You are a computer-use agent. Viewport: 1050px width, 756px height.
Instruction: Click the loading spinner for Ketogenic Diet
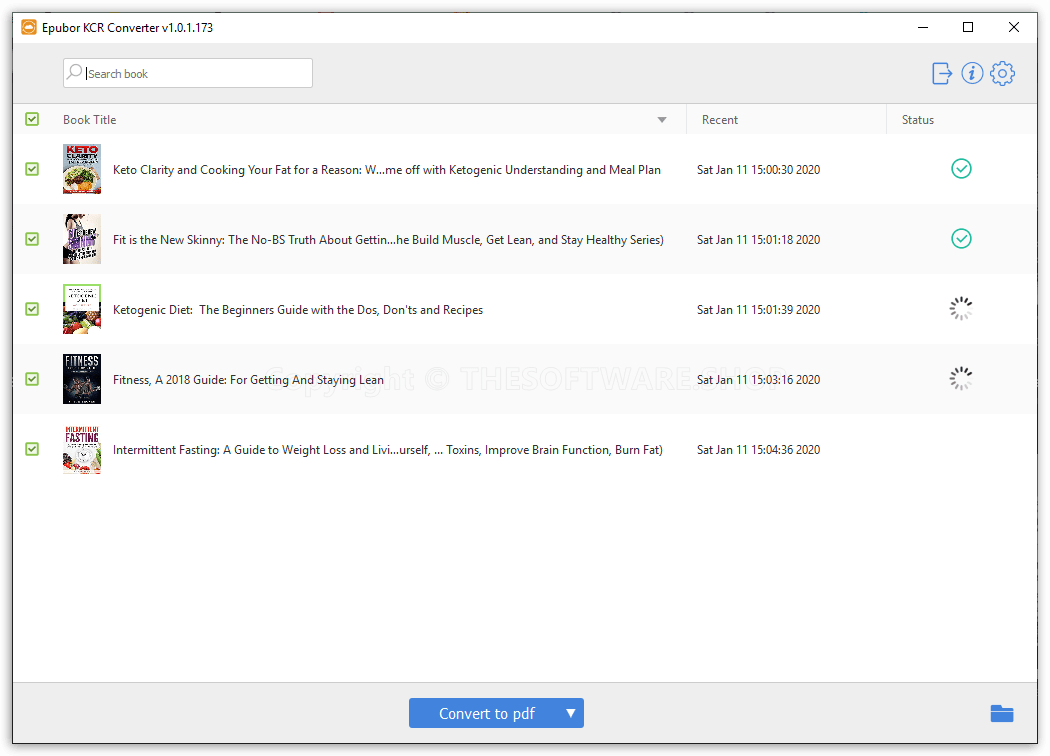pos(961,309)
